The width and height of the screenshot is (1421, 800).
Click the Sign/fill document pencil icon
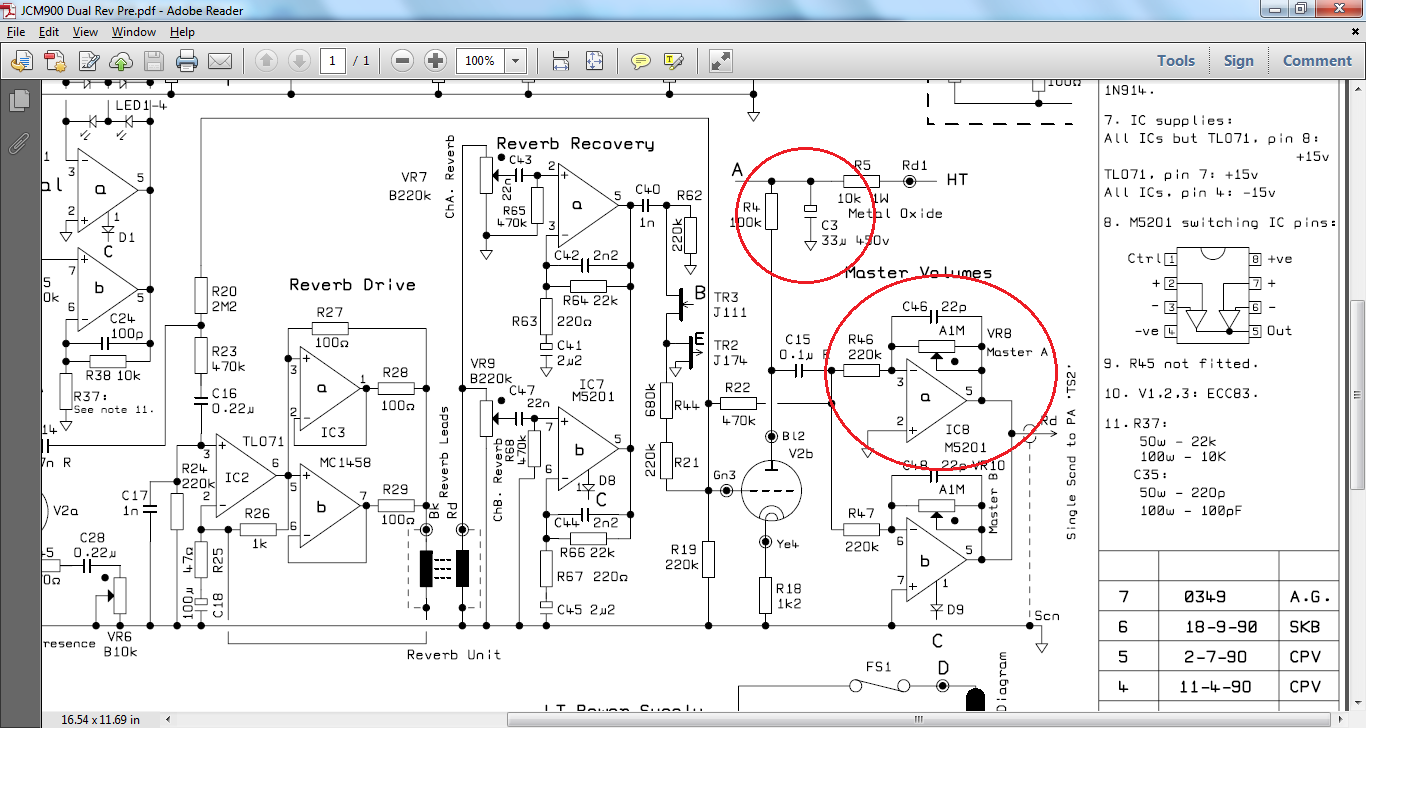[x=88, y=61]
